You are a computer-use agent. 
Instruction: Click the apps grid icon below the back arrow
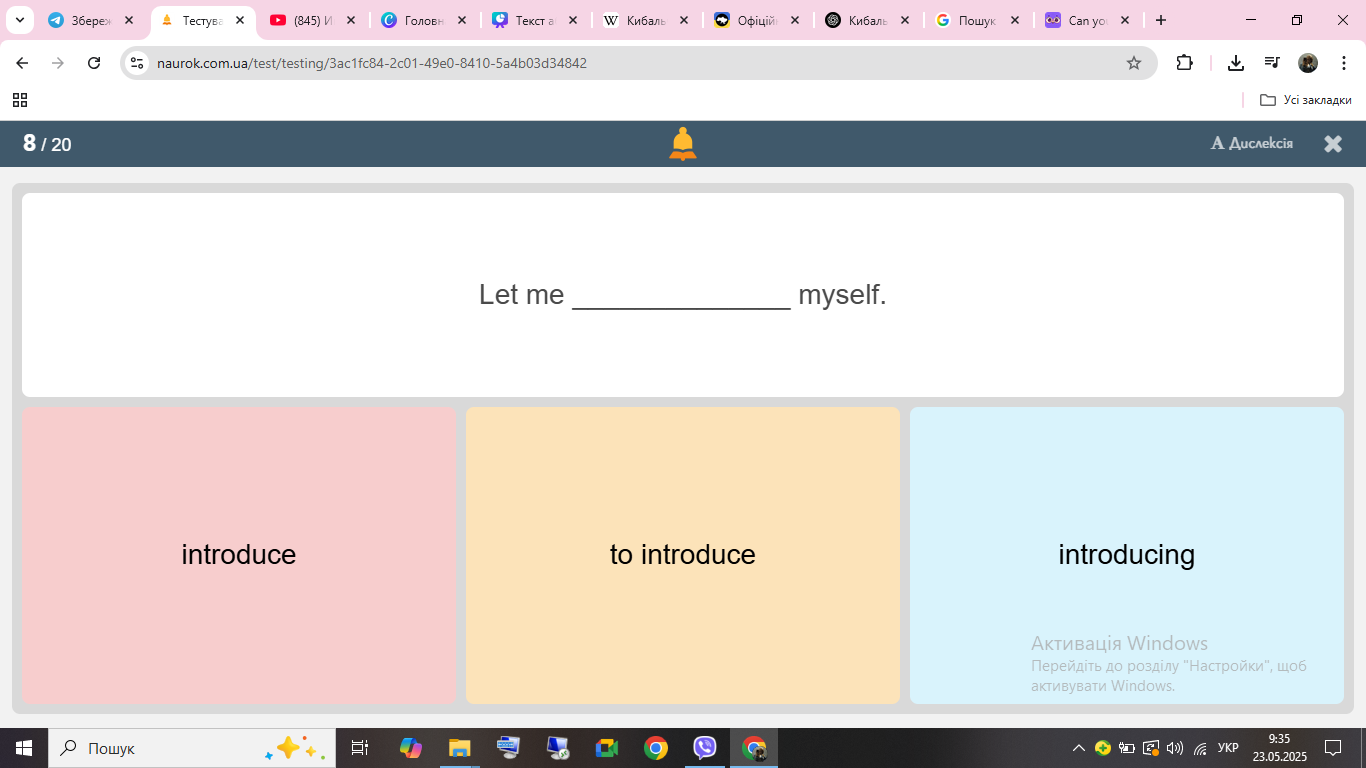tap(20, 100)
